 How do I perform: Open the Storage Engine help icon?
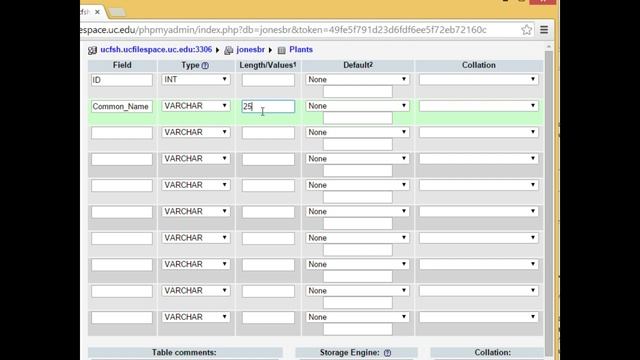point(387,353)
